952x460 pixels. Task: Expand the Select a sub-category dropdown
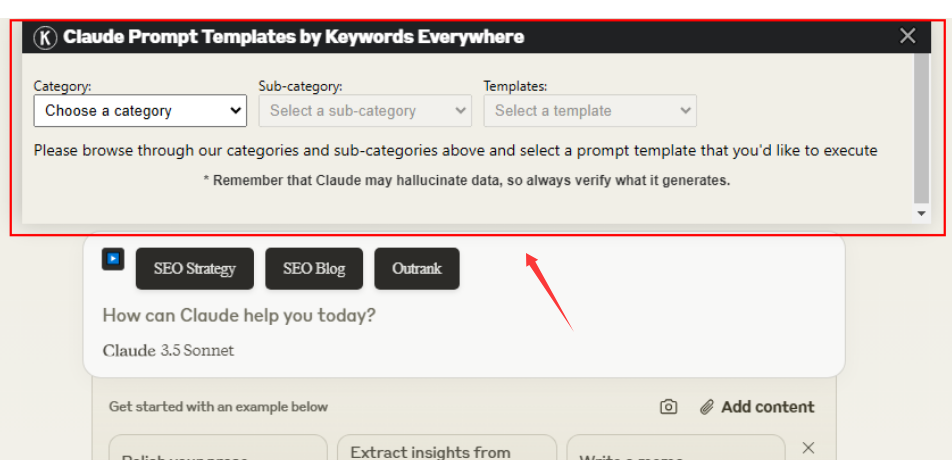[364, 111]
